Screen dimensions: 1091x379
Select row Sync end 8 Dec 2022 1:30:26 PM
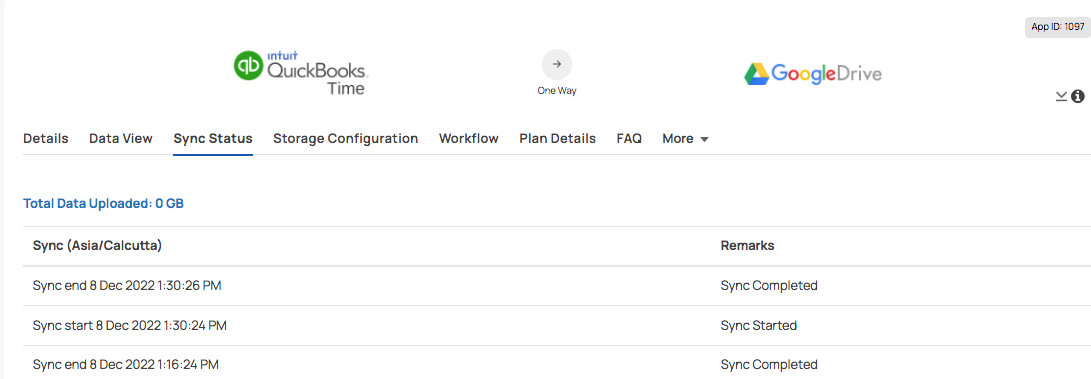557,286
